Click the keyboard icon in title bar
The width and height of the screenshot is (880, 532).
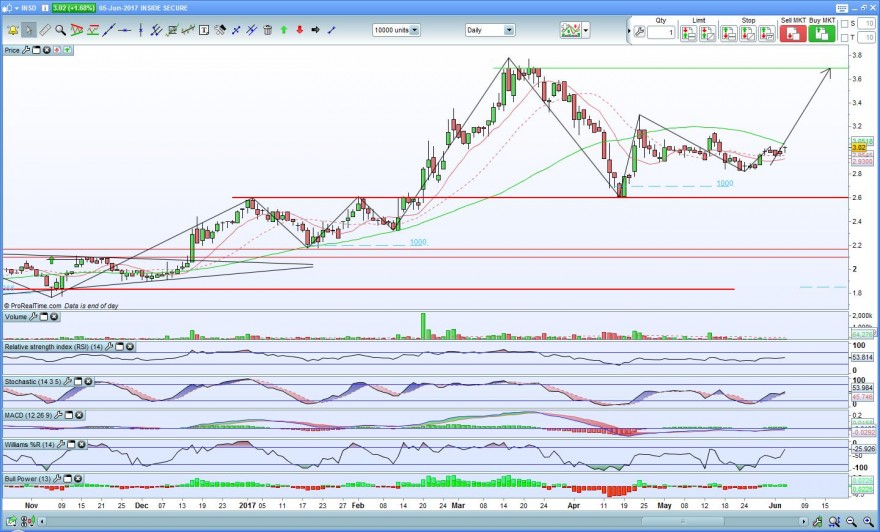(842, 8)
